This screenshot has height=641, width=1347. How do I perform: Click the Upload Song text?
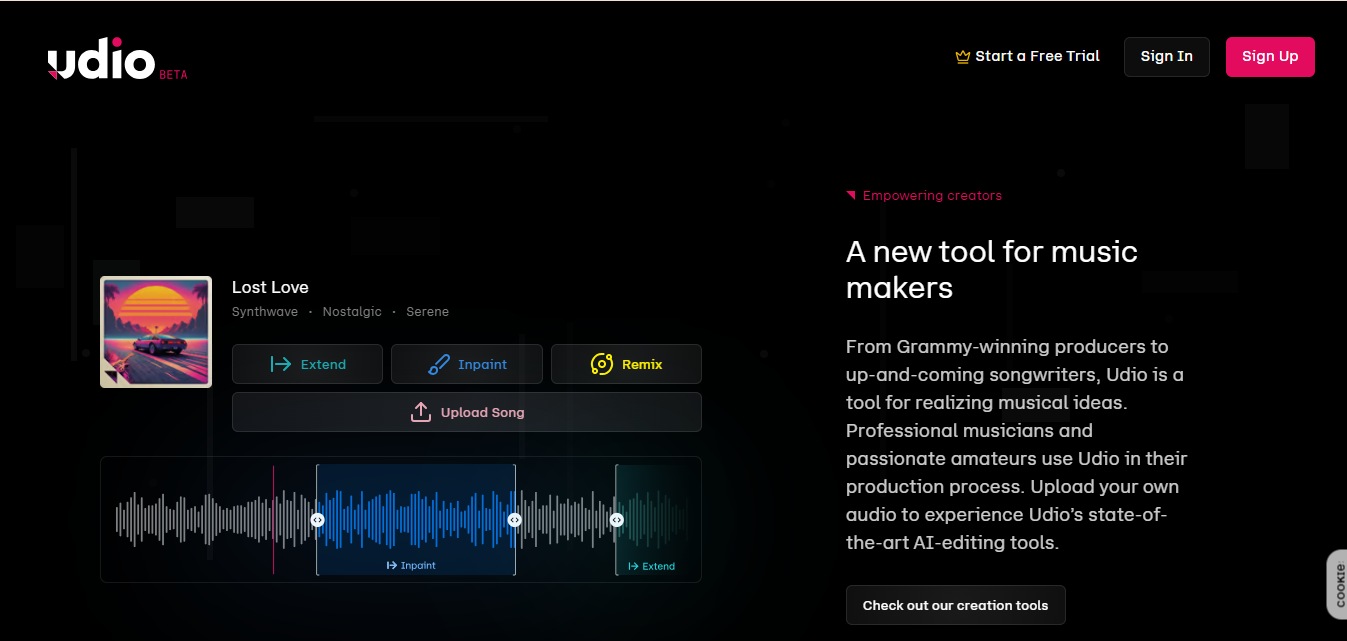tap(482, 412)
